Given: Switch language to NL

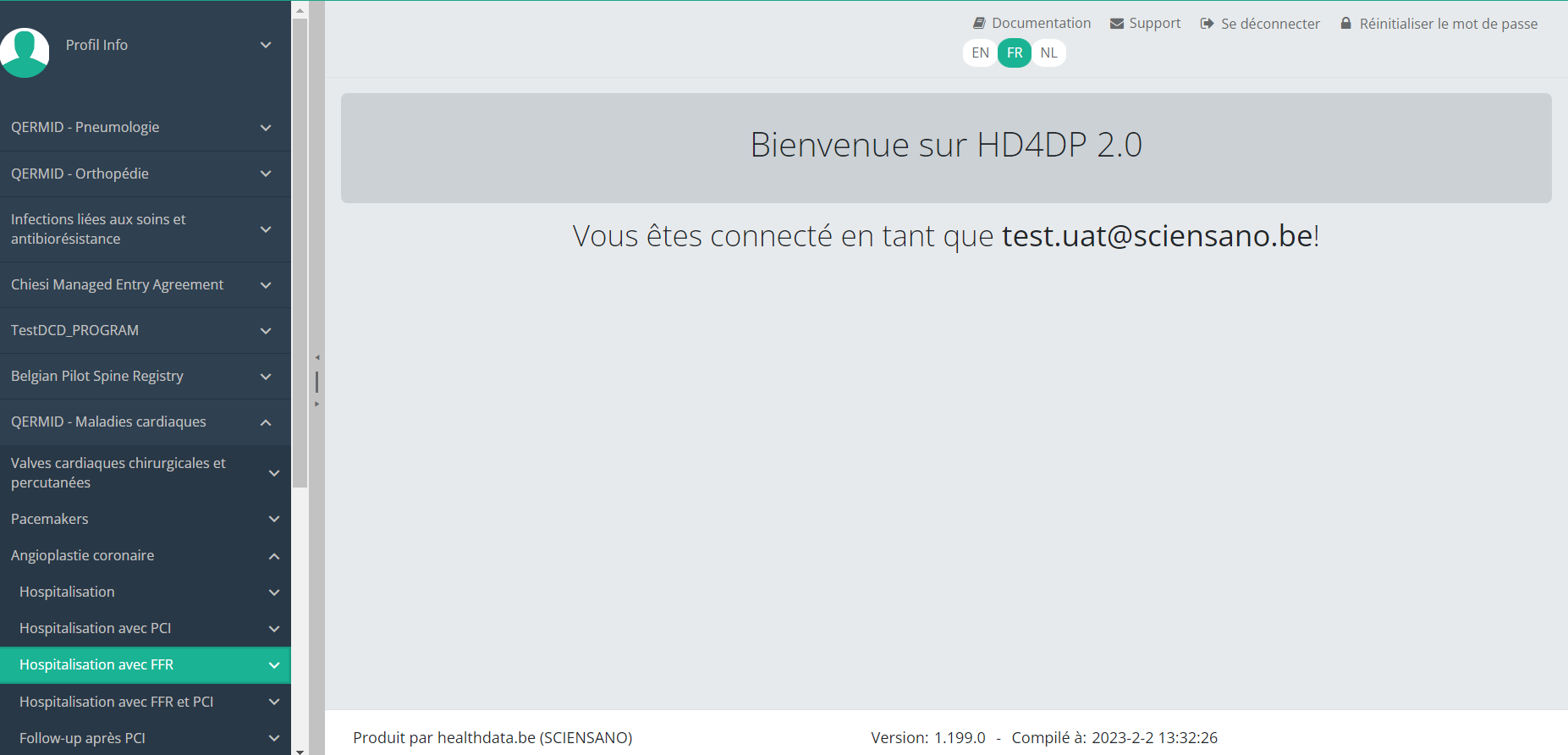Looking at the screenshot, I should tap(1048, 52).
